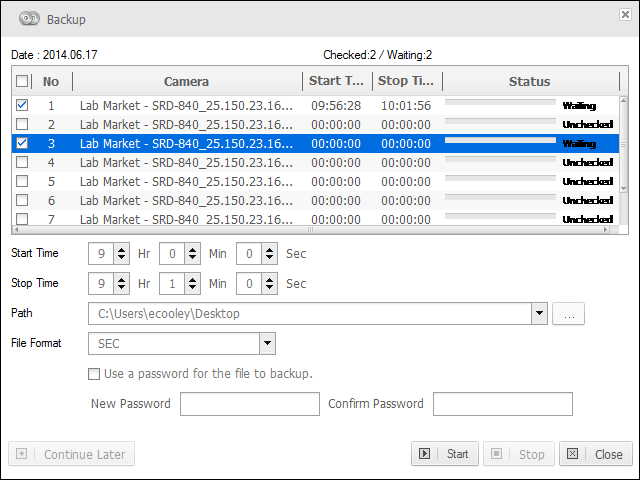Image resolution: width=640 pixels, height=480 pixels.
Task: Click the Stop Time second stepper arrows
Action: tap(269, 283)
